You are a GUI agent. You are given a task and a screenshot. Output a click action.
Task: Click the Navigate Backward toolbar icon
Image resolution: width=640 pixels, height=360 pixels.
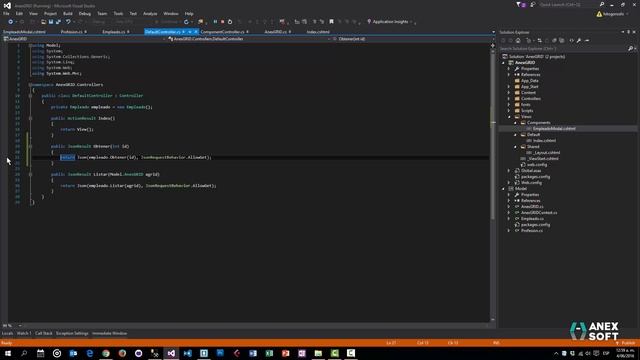[x=11, y=22]
